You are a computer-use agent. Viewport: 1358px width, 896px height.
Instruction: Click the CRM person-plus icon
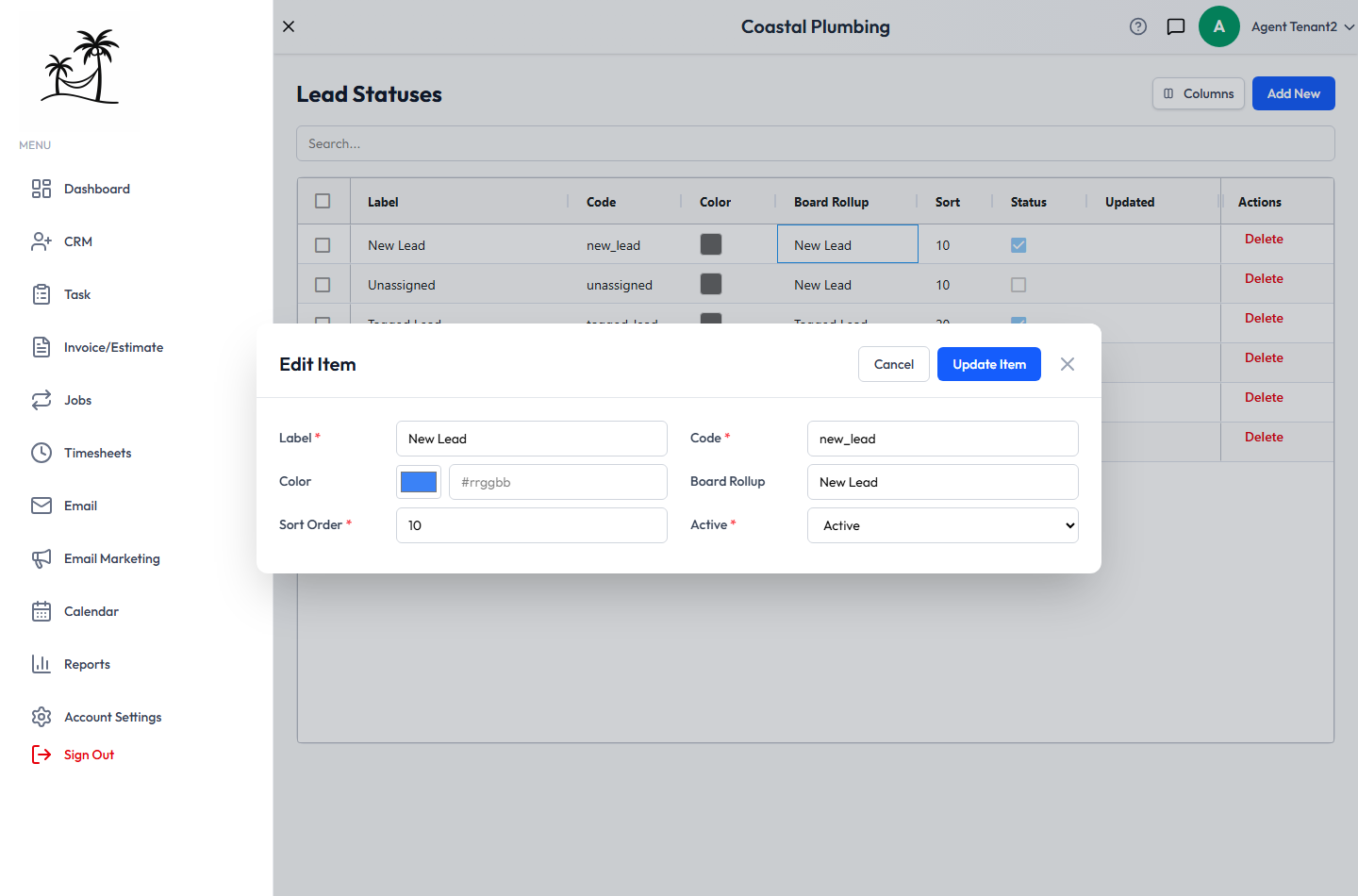point(41,241)
